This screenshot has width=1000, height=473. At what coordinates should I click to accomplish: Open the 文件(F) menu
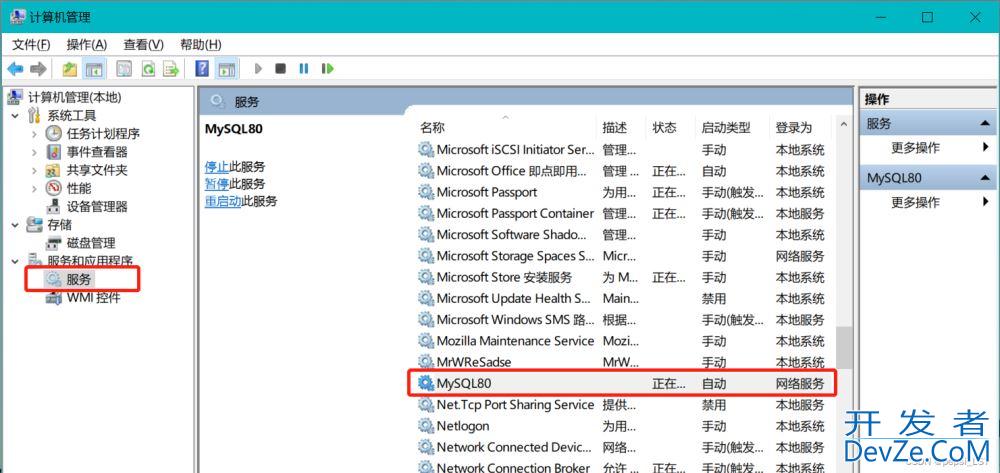point(31,45)
